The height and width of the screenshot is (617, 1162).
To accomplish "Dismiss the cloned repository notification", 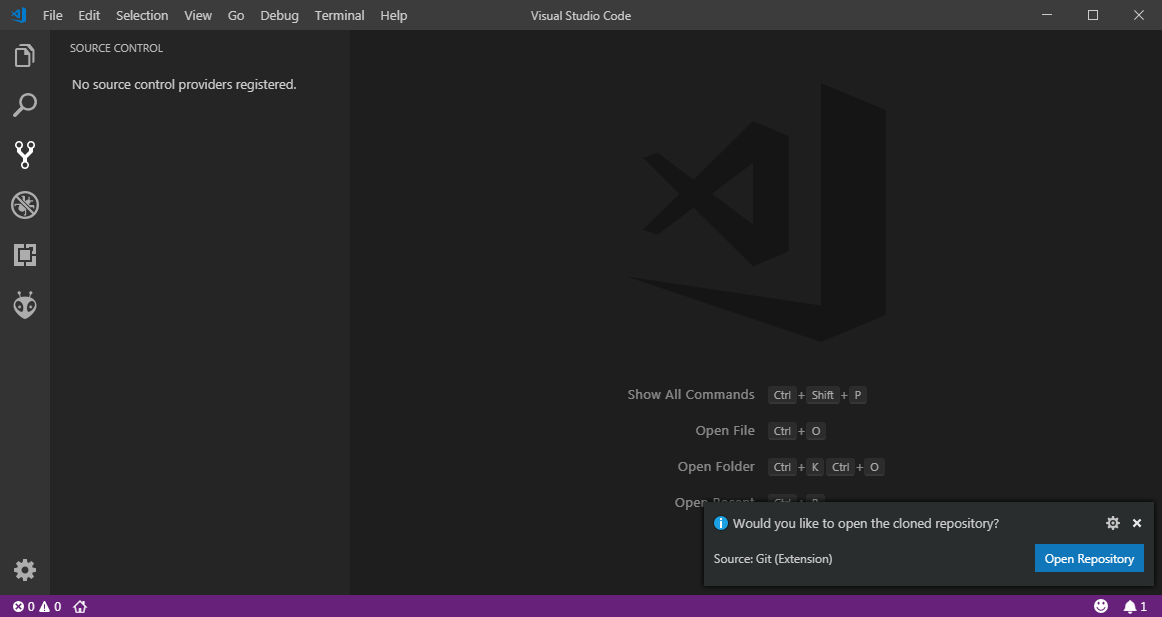I will coord(1137,523).
